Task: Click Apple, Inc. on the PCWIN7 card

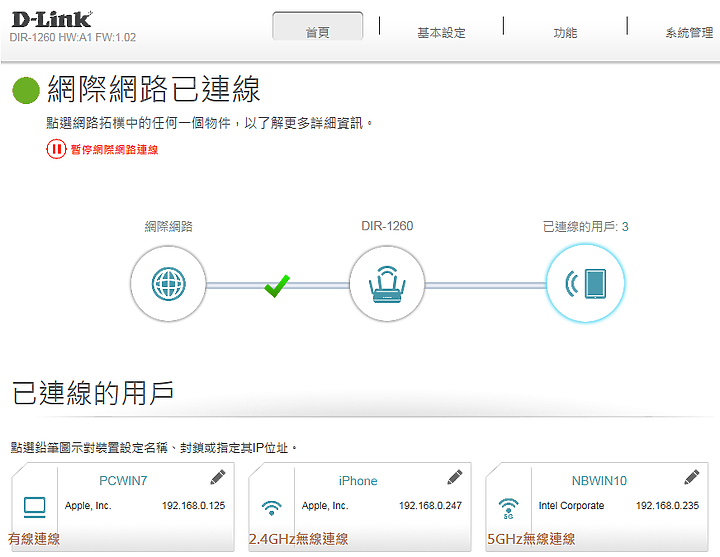Action: [88, 506]
